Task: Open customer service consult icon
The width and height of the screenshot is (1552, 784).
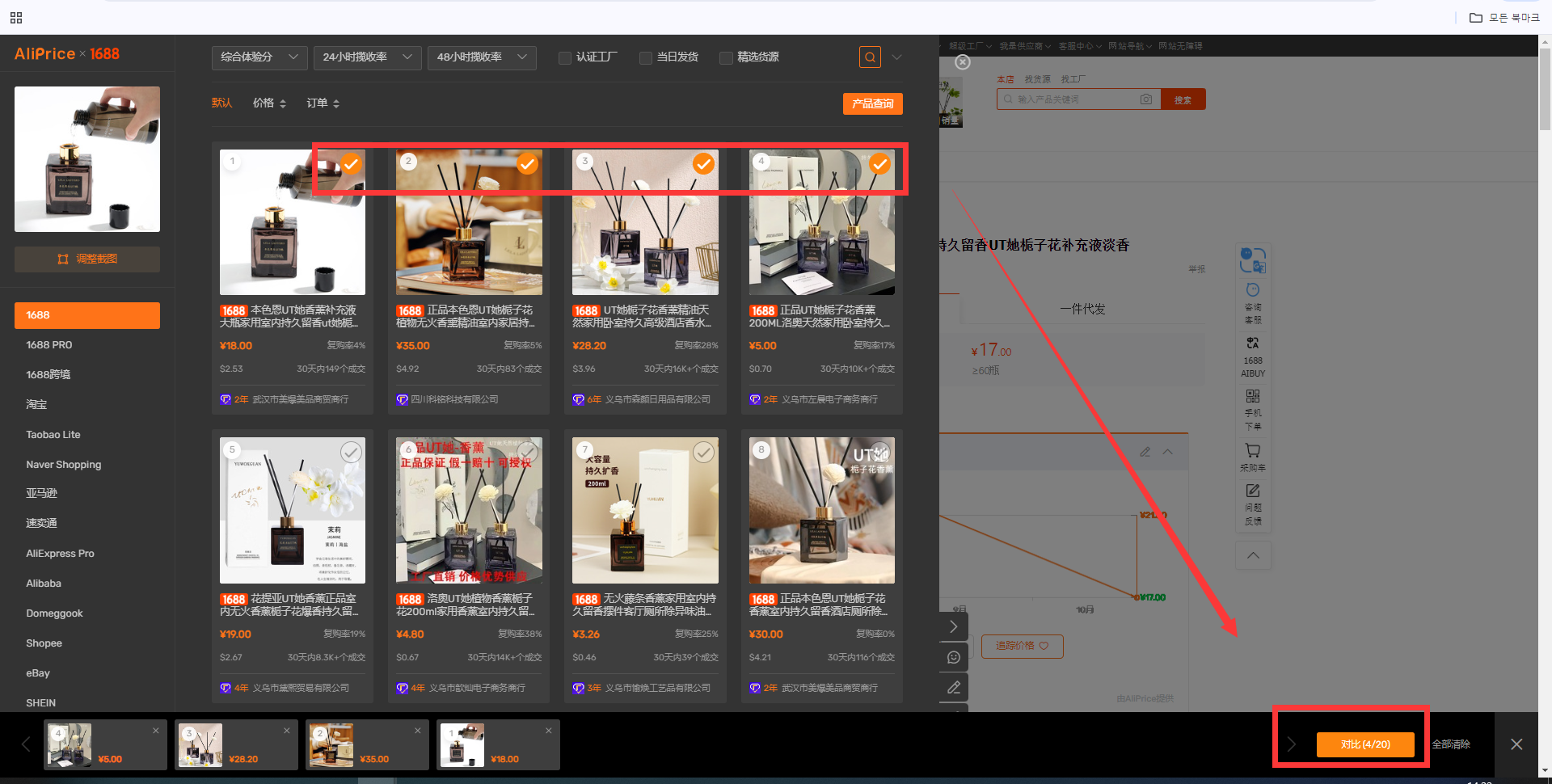Action: [x=1253, y=303]
